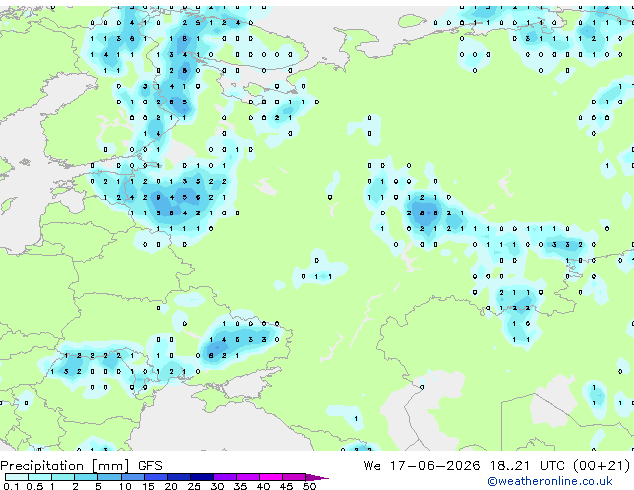Select the 0.5–1 mm legend swatch
Screen dimensions: 634x490
coord(40,477)
